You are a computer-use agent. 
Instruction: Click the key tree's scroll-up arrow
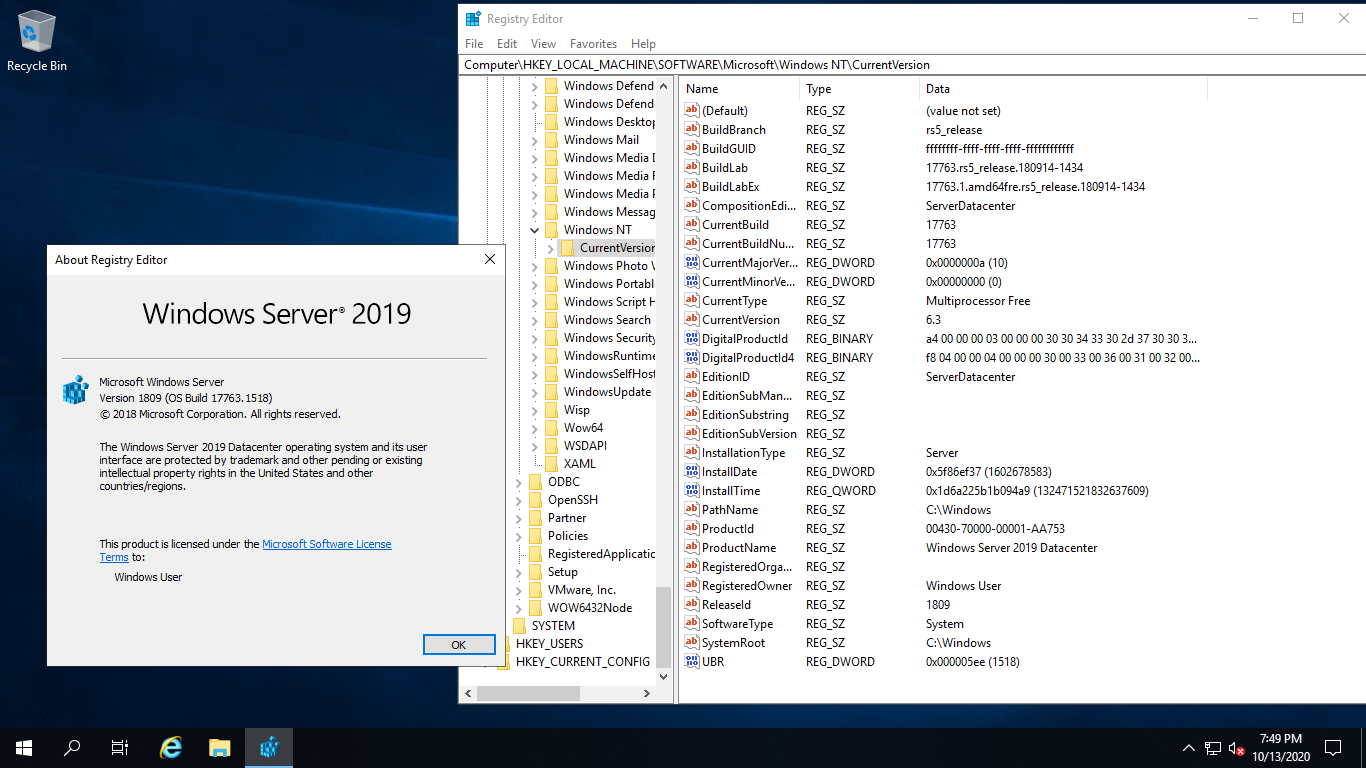pyautogui.click(x=663, y=85)
